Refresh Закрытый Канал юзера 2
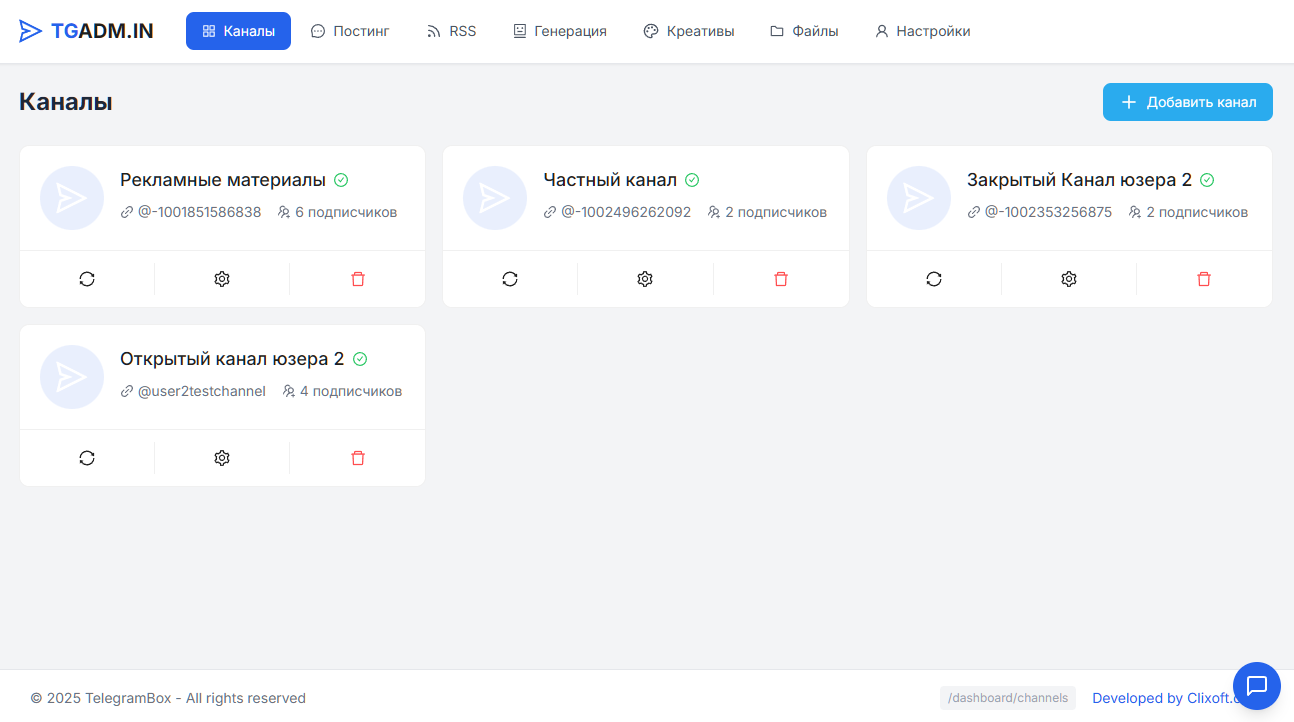 934,279
